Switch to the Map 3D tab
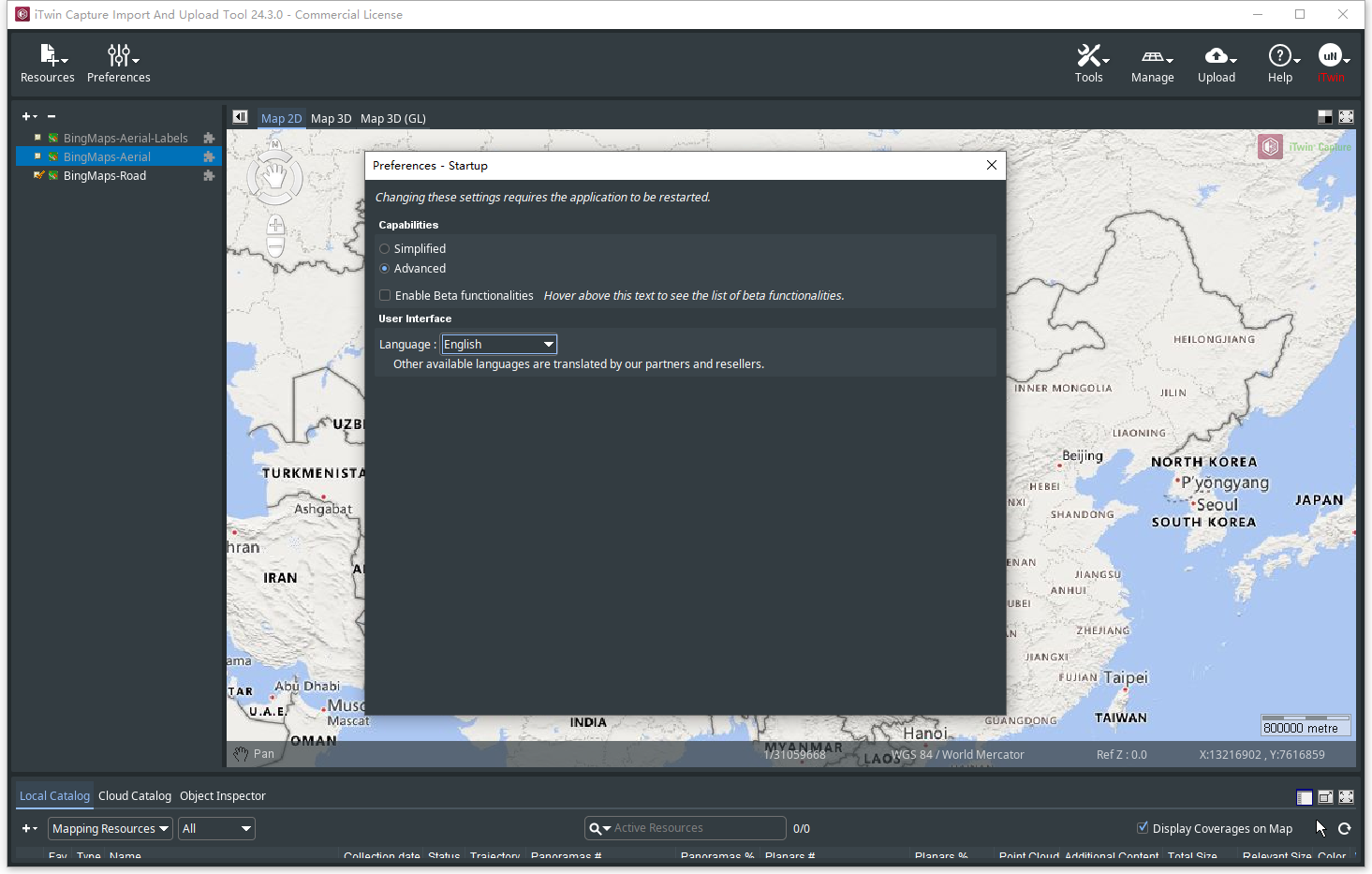Image resolution: width=1372 pixels, height=874 pixels. (x=331, y=118)
